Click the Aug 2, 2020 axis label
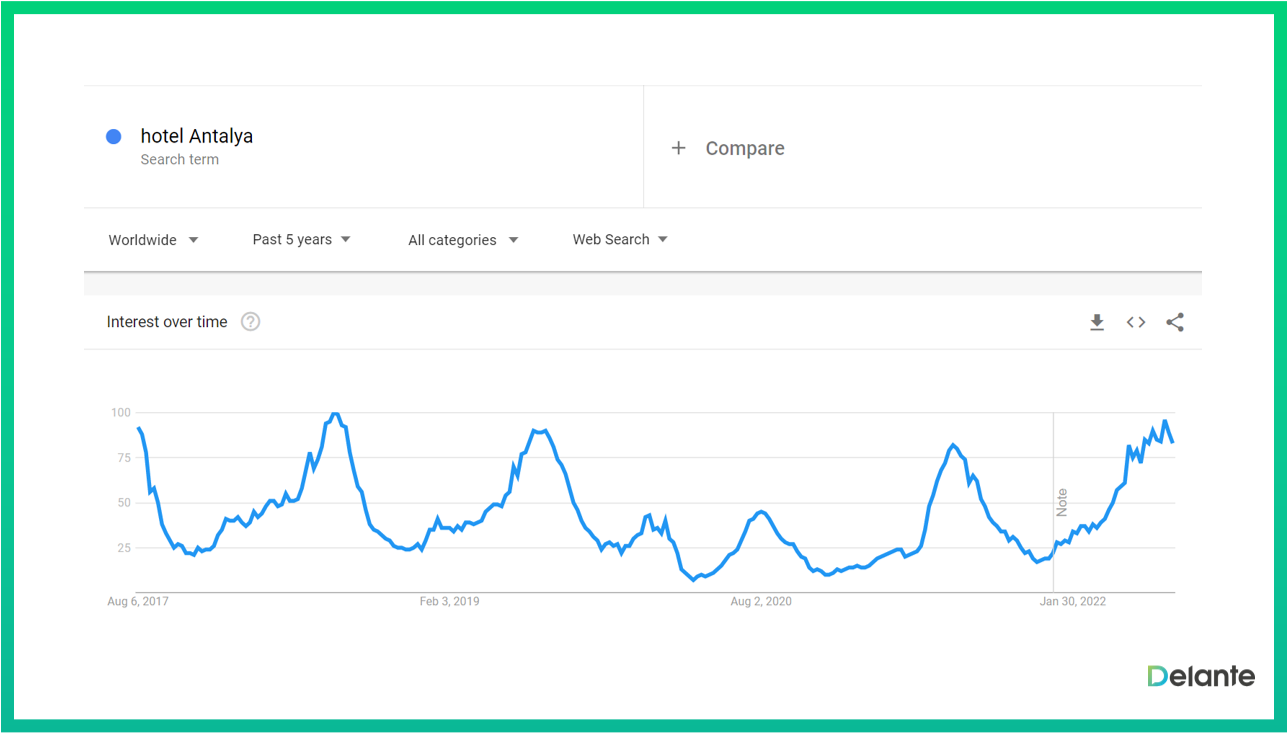Image resolution: width=1288 pixels, height=735 pixels. coord(761,602)
